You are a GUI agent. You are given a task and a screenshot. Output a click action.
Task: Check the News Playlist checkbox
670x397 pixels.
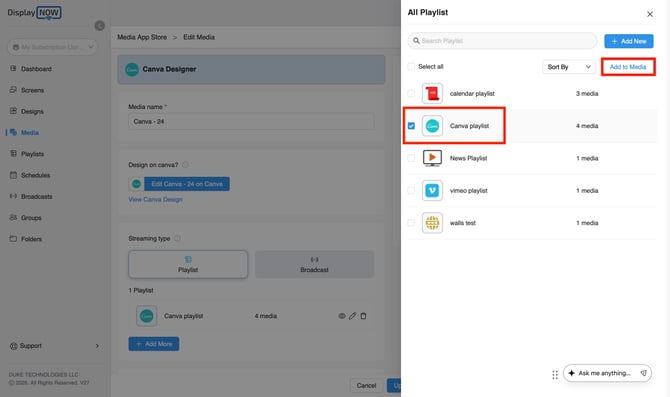(411, 158)
